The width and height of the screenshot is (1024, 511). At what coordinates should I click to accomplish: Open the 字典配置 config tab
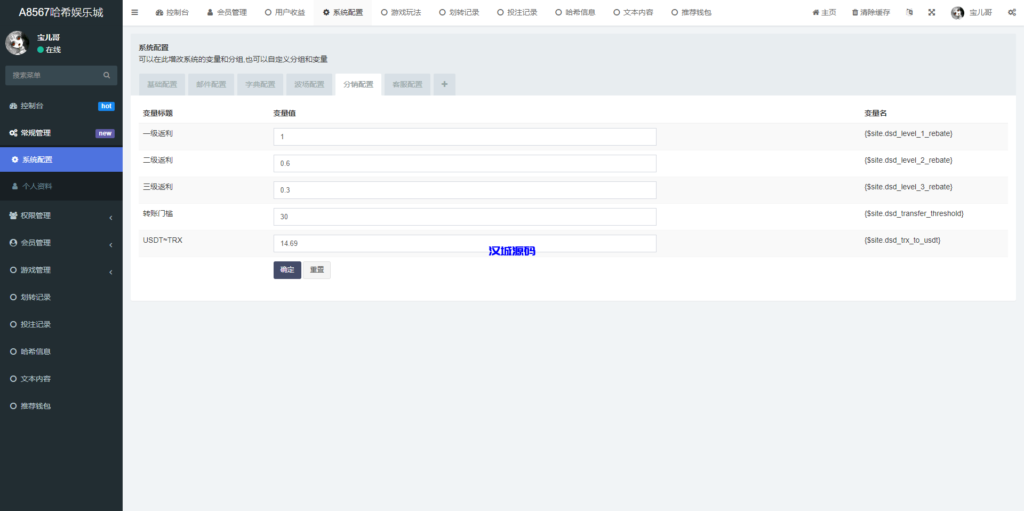pos(260,84)
